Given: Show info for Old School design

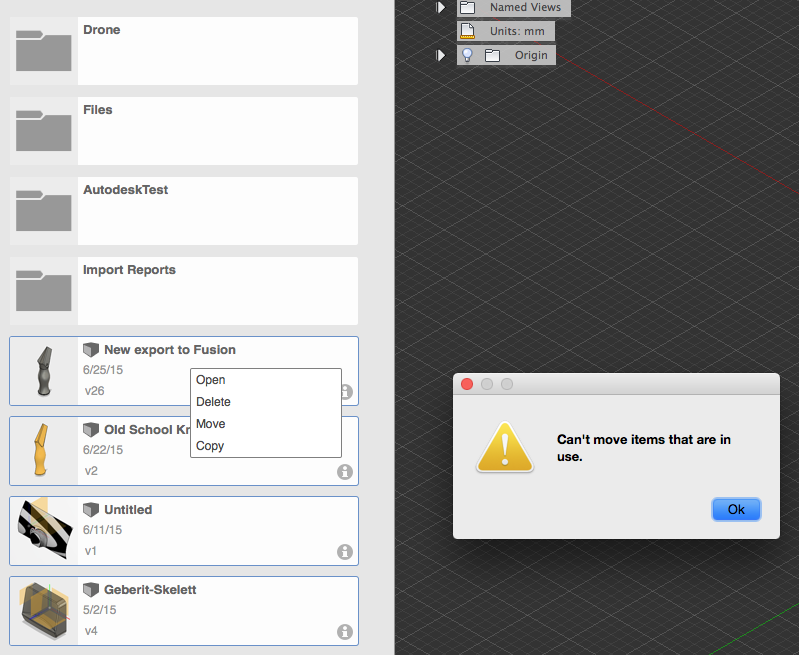Looking at the screenshot, I should tap(345, 472).
